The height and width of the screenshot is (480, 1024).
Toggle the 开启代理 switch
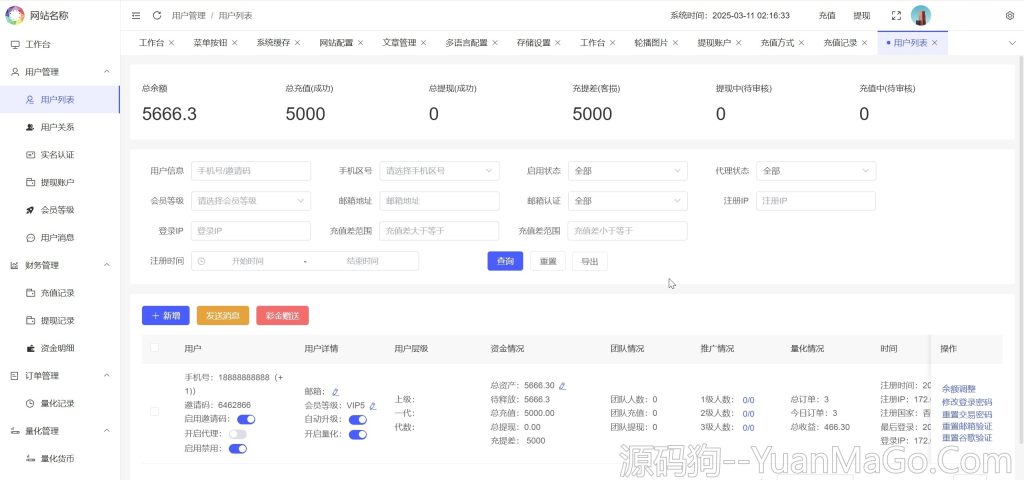click(x=238, y=434)
